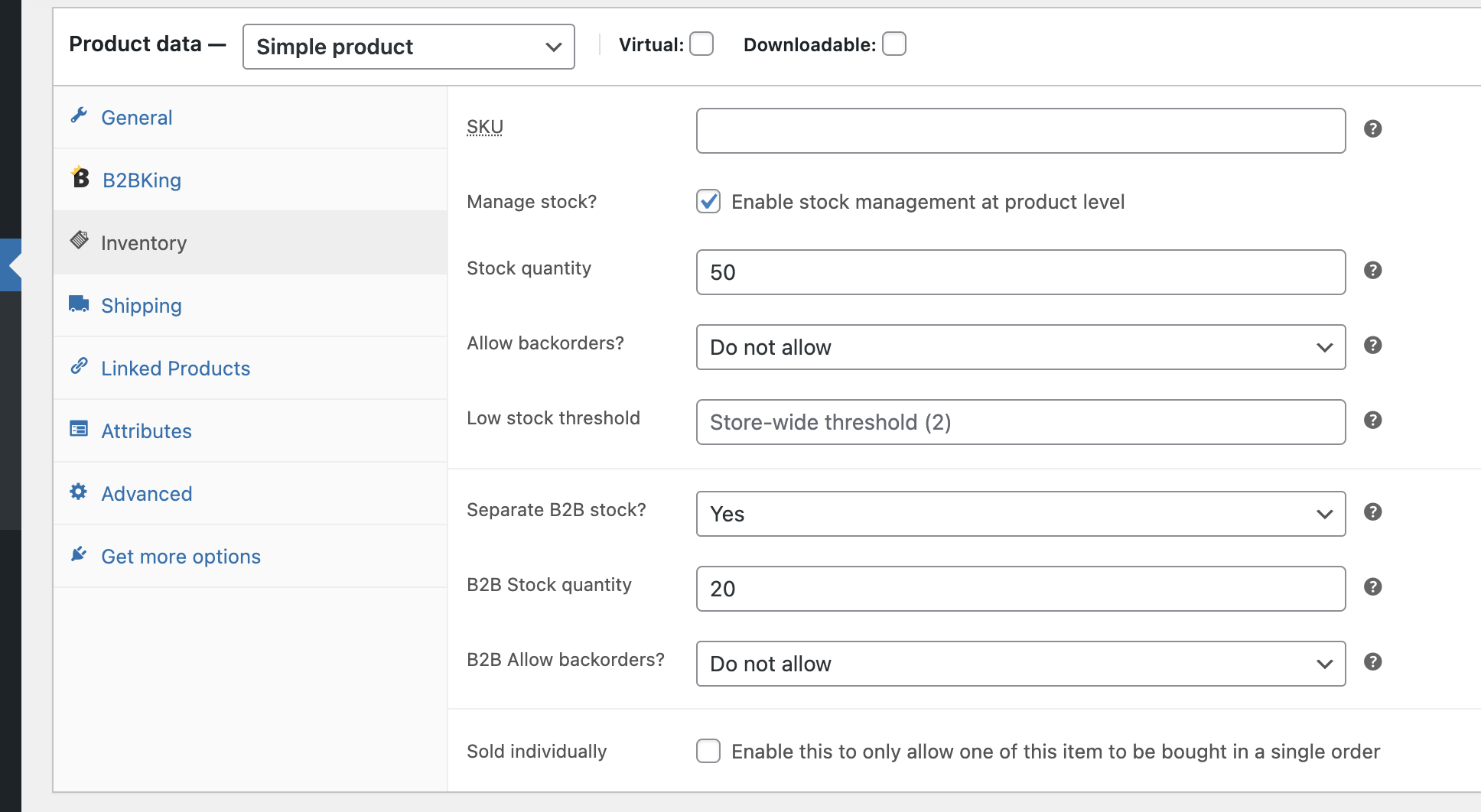This screenshot has height=812, width=1481.
Task: Open the product type dropdown
Action: click(408, 47)
